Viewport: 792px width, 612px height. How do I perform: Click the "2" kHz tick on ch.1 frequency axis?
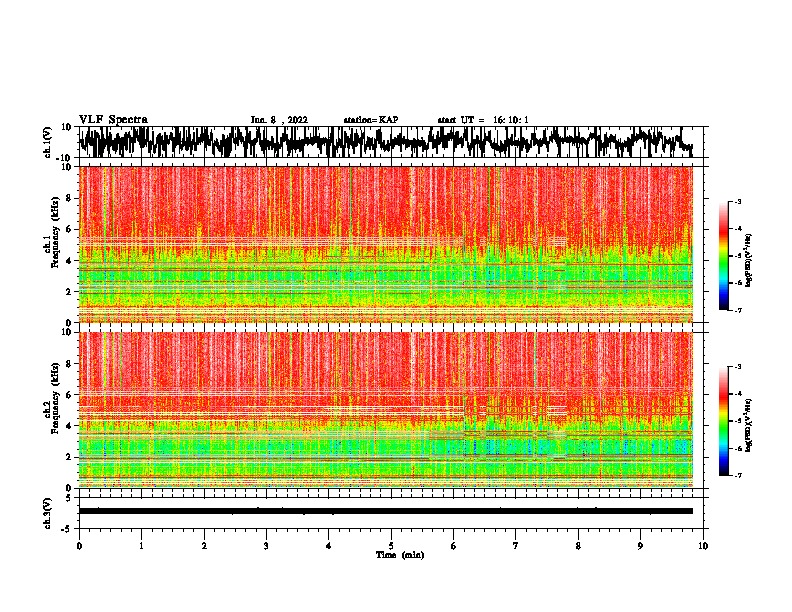pyautogui.click(x=70, y=291)
